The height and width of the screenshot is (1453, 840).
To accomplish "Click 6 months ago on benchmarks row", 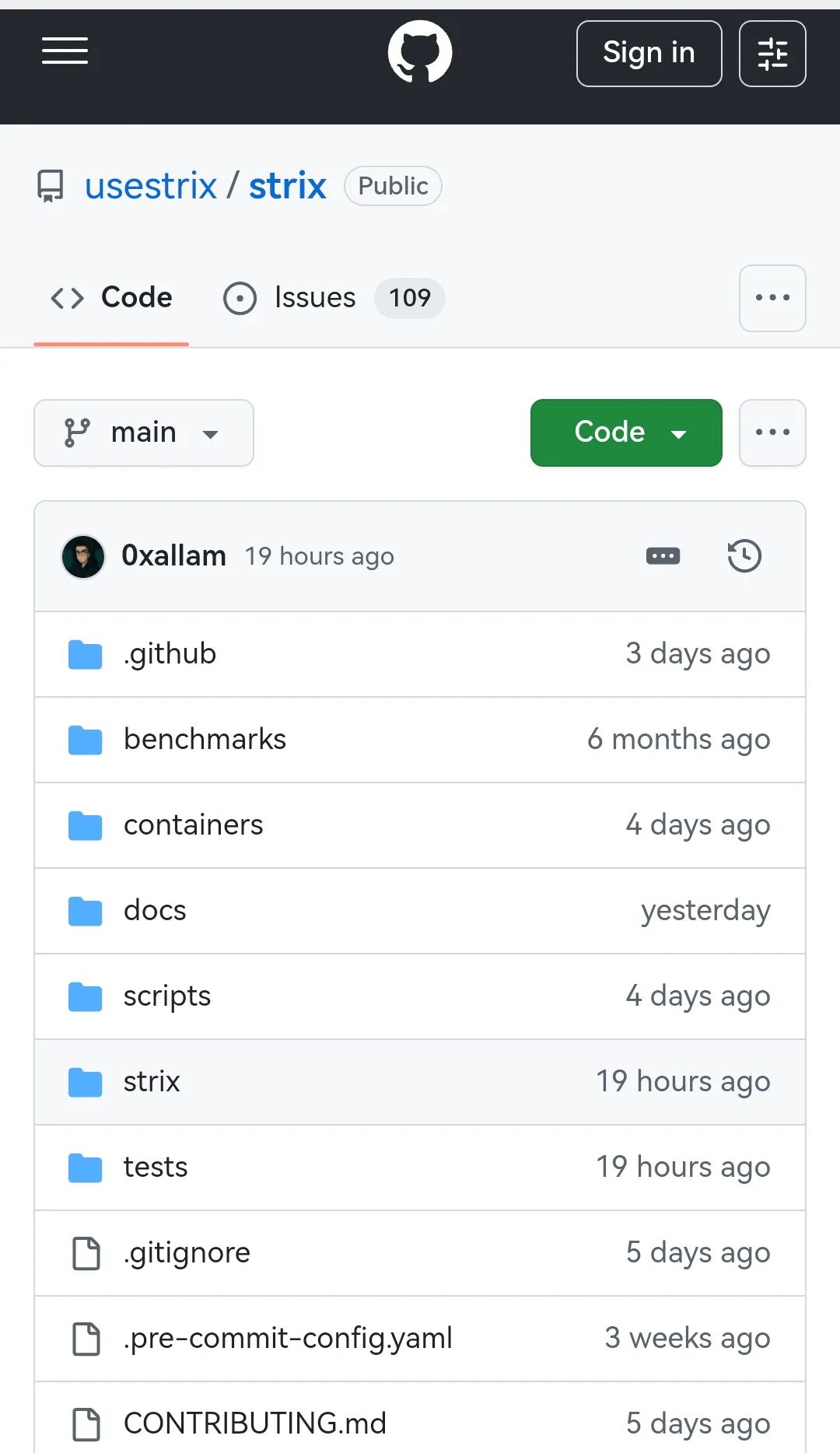I will 679,740.
